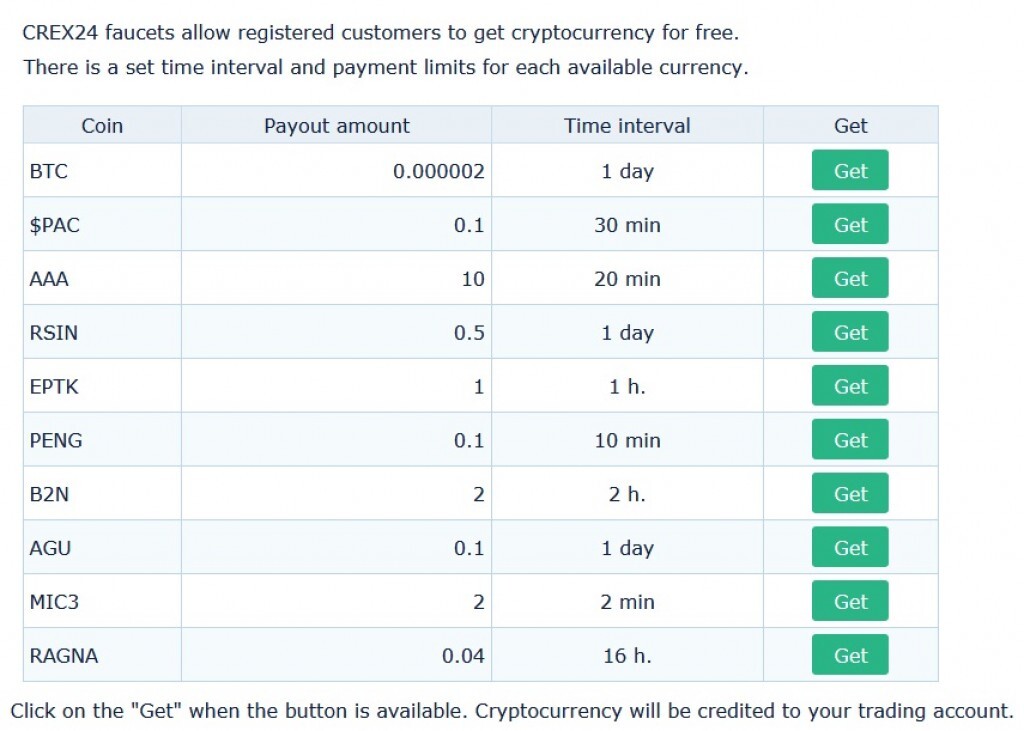Select the BTC coin name cell
This screenshot has width=1024, height=731.
point(49,171)
